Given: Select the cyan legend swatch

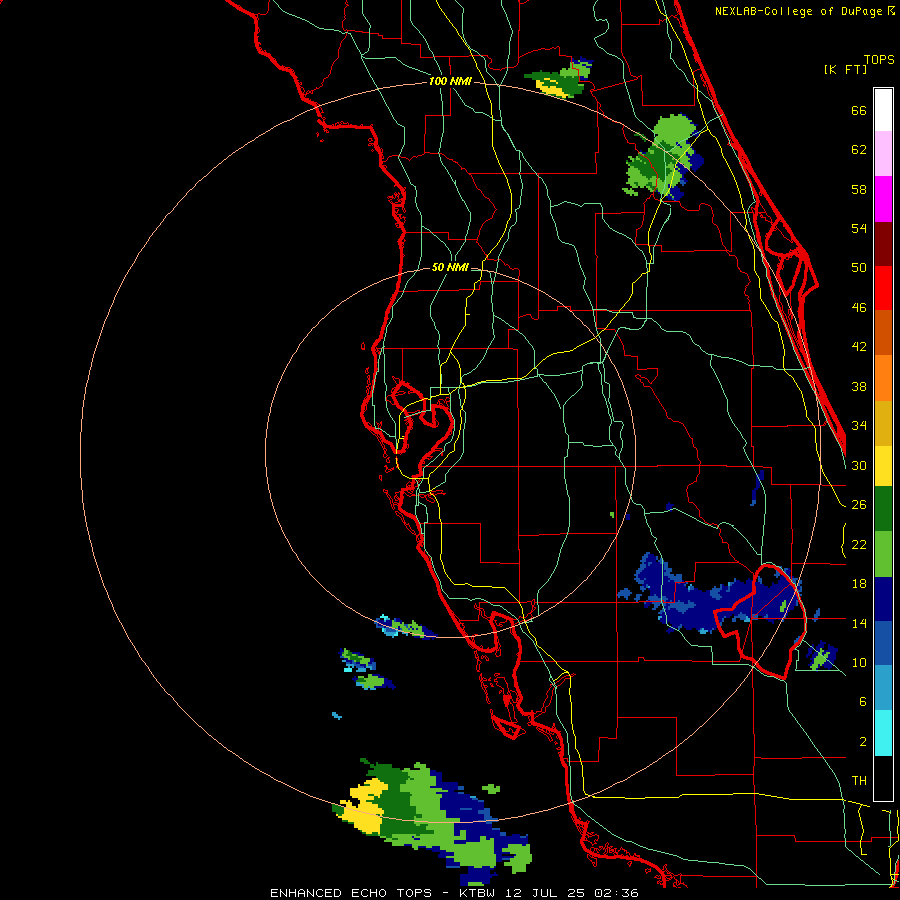Looking at the screenshot, I should point(883,733).
